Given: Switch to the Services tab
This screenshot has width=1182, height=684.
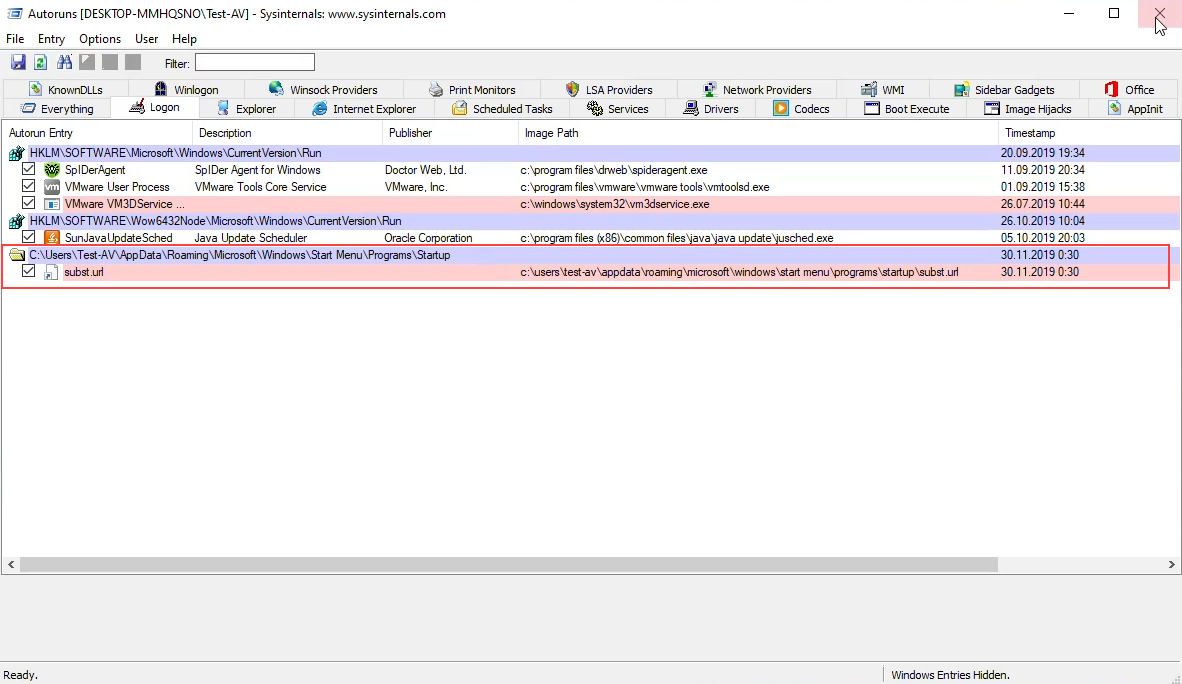Looking at the screenshot, I should (617, 109).
